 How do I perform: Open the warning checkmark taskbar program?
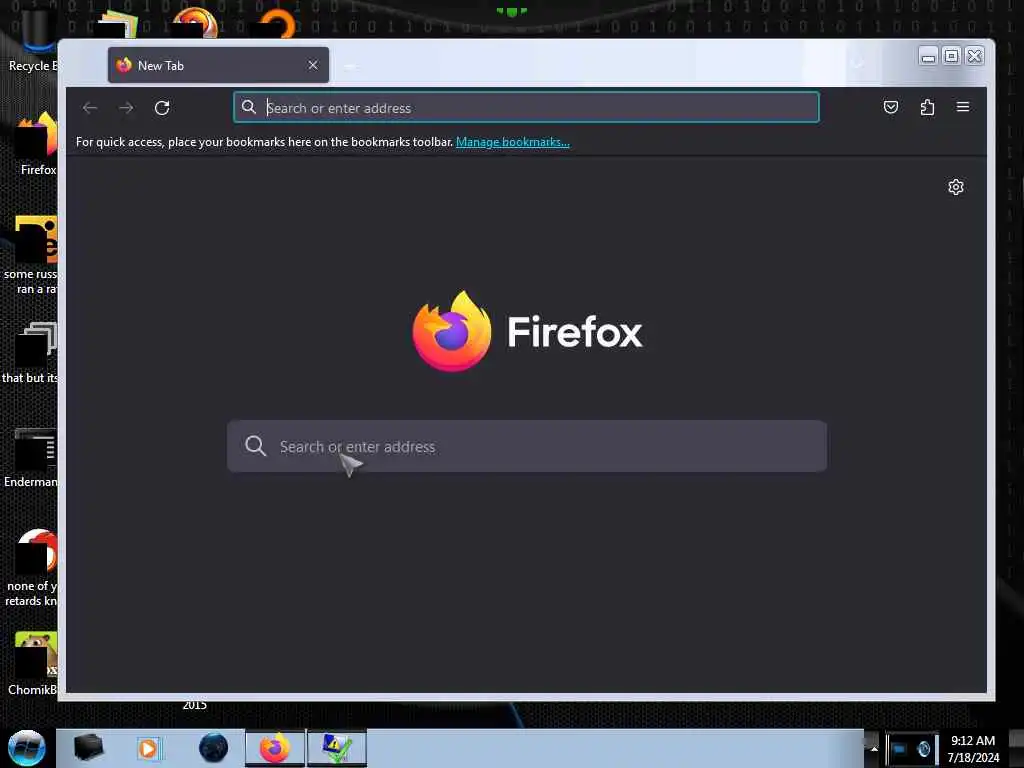tap(337, 748)
